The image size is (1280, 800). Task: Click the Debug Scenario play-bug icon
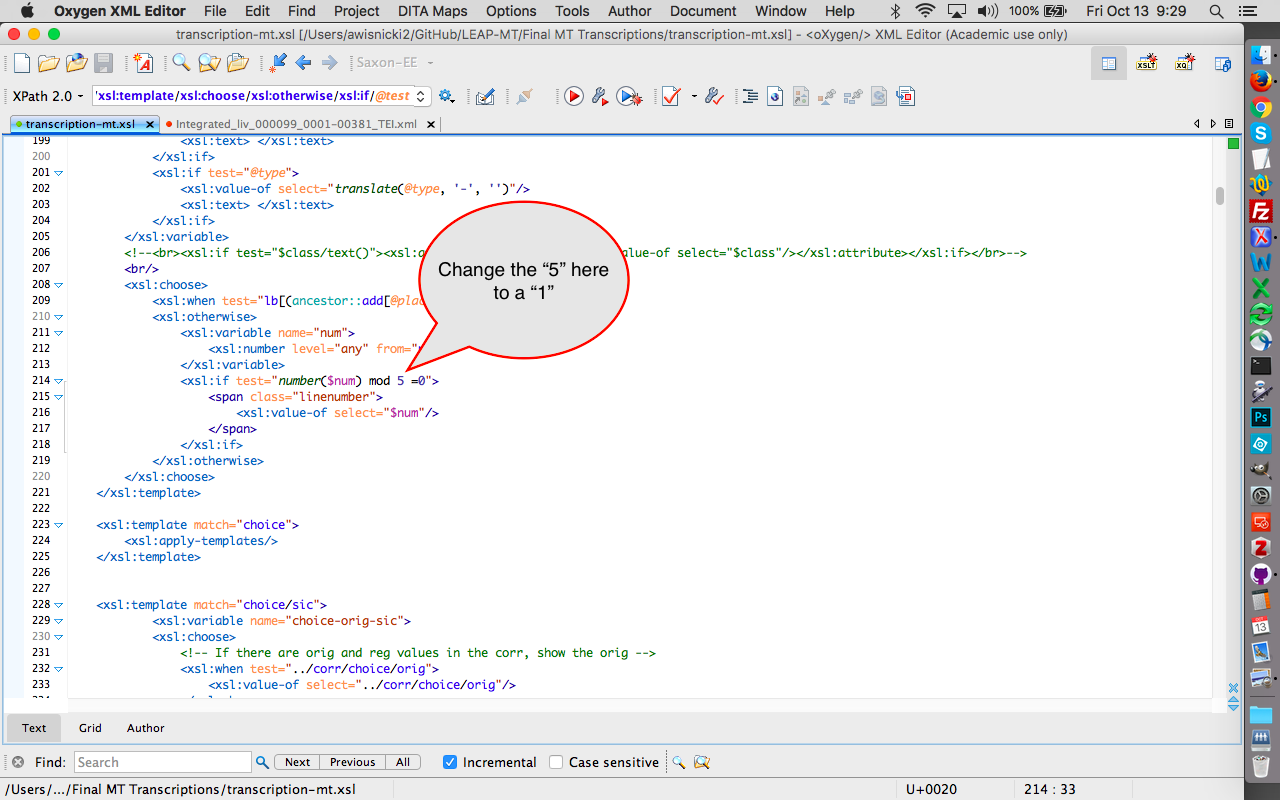(x=629, y=97)
